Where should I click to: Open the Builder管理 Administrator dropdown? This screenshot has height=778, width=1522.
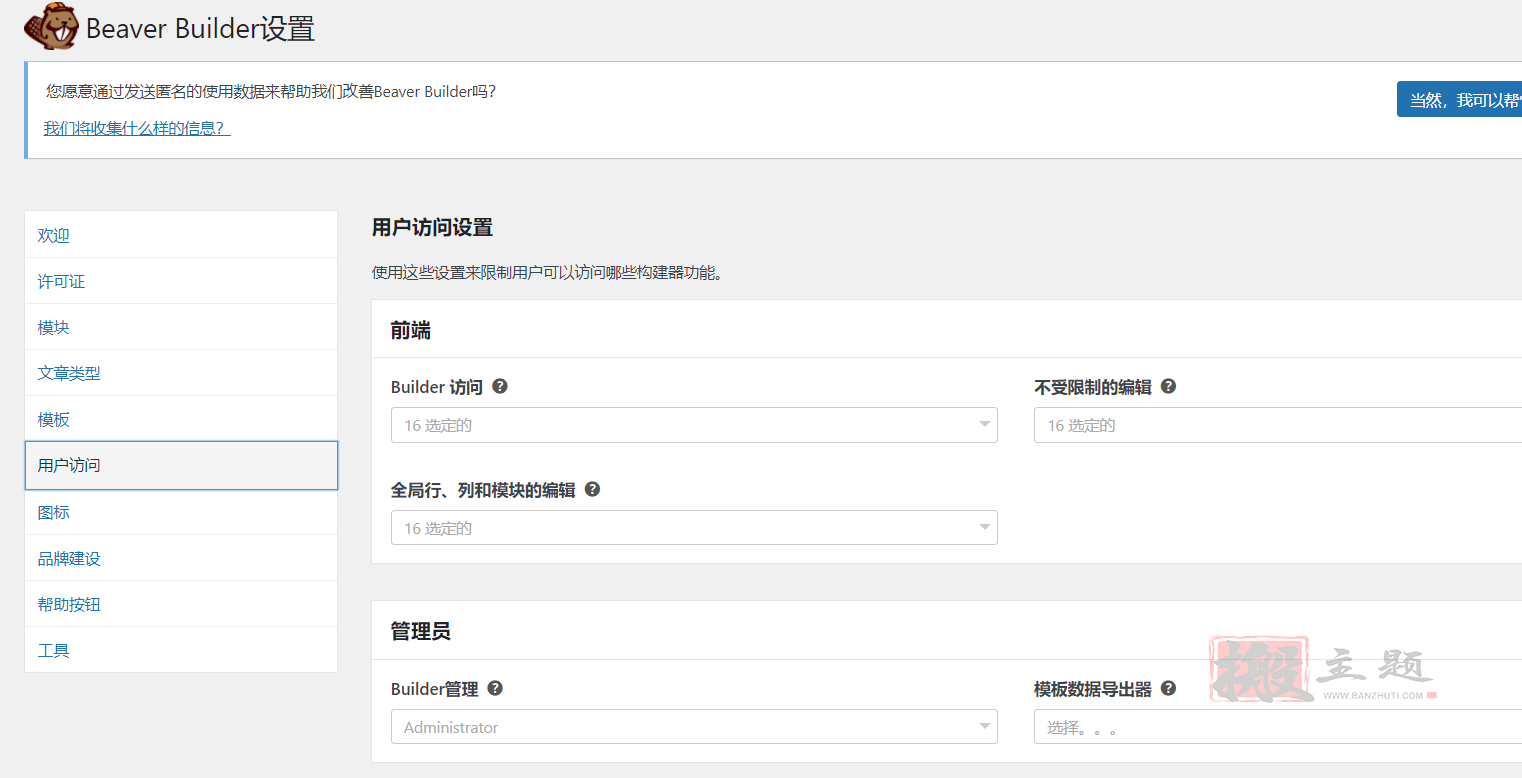[x=694, y=727]
